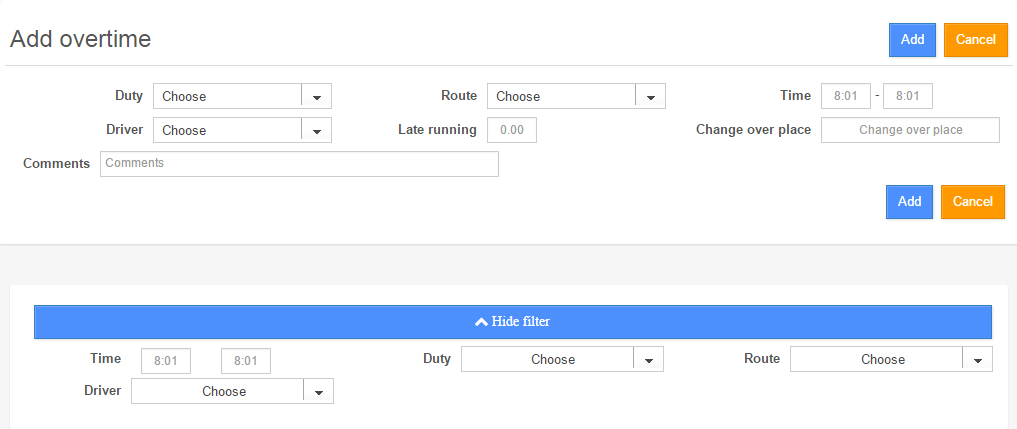Focus the overtime end Time field
The height and width of the screenshot is (429, 1017).
click(x=908, y=96)
